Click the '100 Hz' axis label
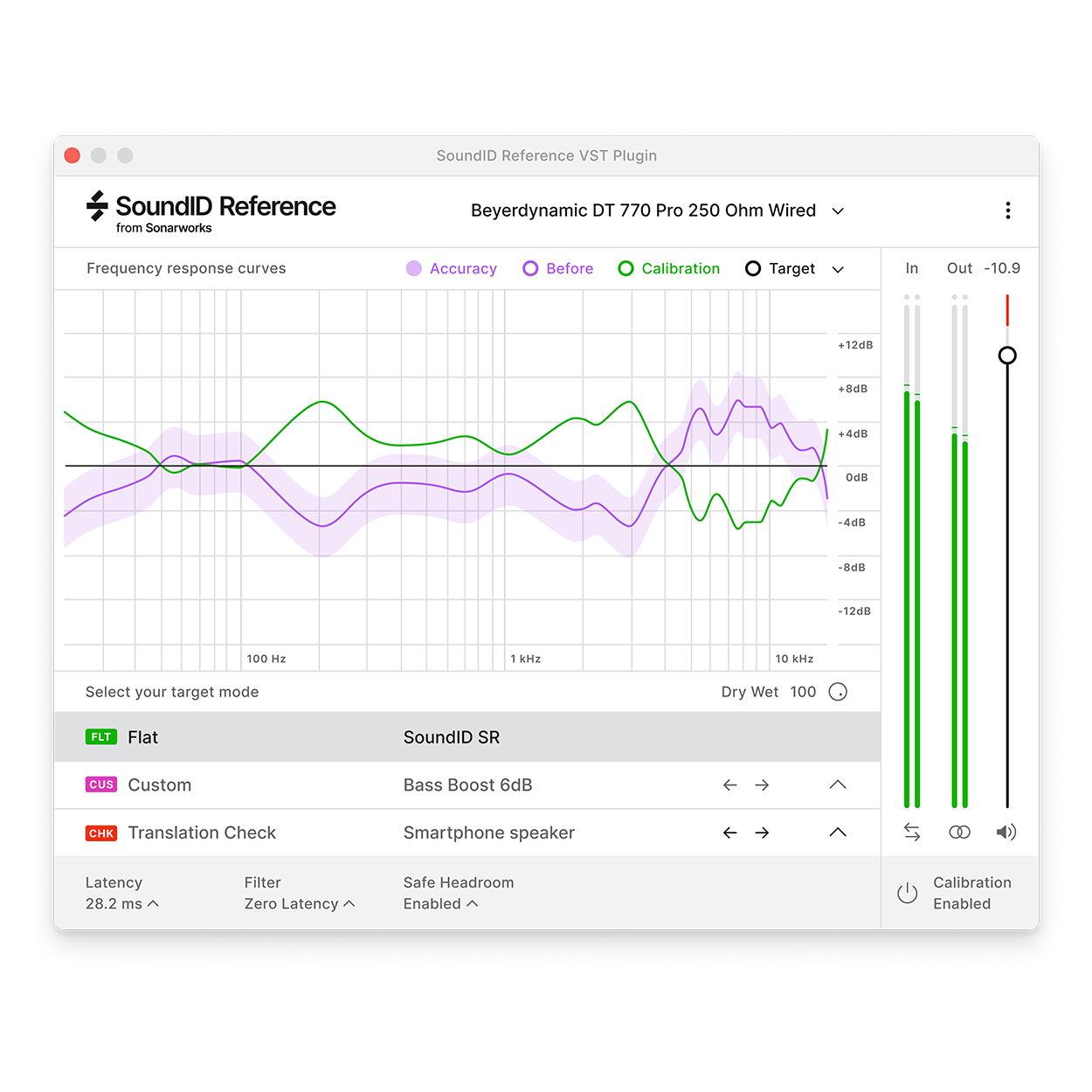Image resolution: width=1092 pixels, height=1092 pixels. point(266,659)
